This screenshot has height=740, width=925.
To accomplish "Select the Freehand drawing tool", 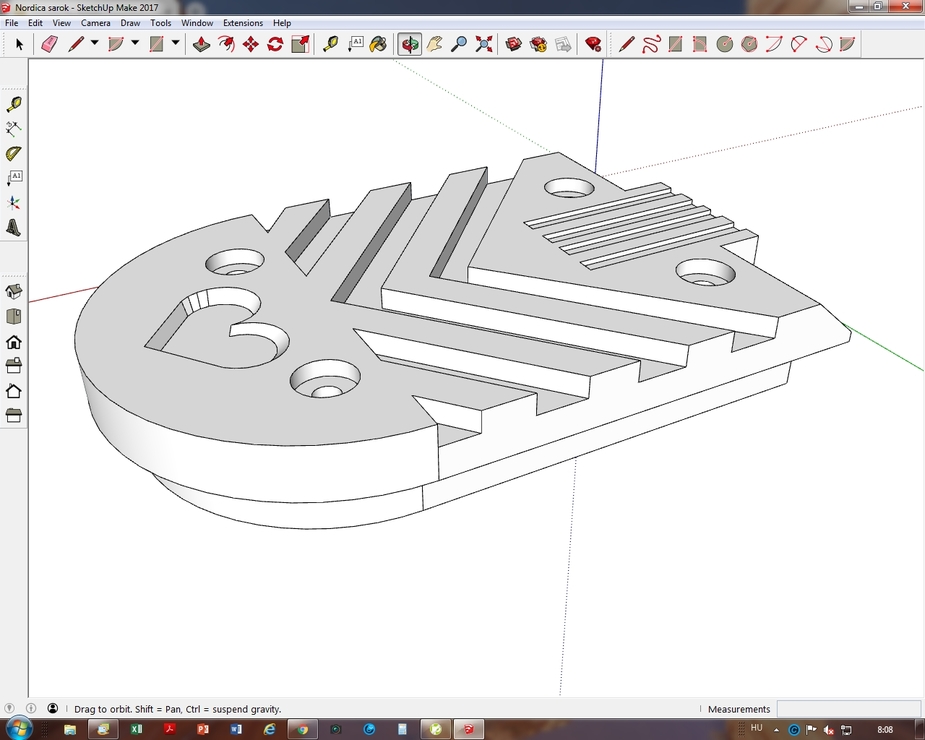I will [x=651, y=44].
